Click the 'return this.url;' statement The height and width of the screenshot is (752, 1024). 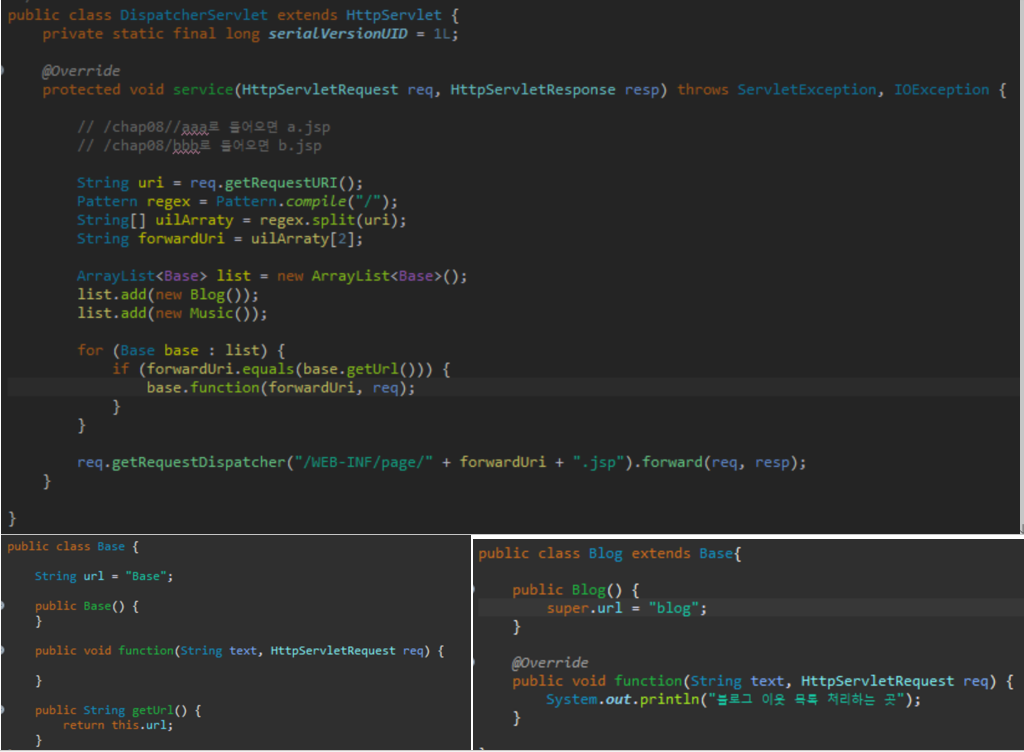pos(118,725)
